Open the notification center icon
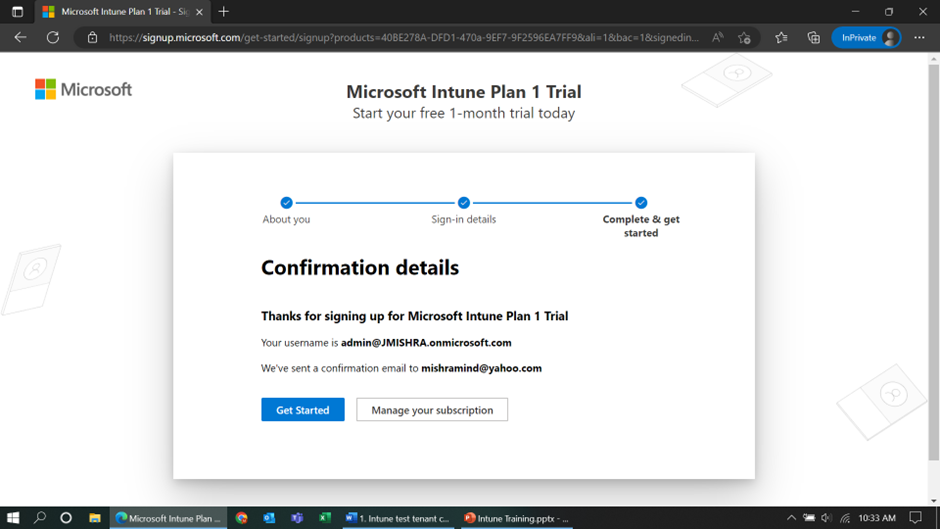The height and width of the screenshot is (529, 940). (915, 518)
